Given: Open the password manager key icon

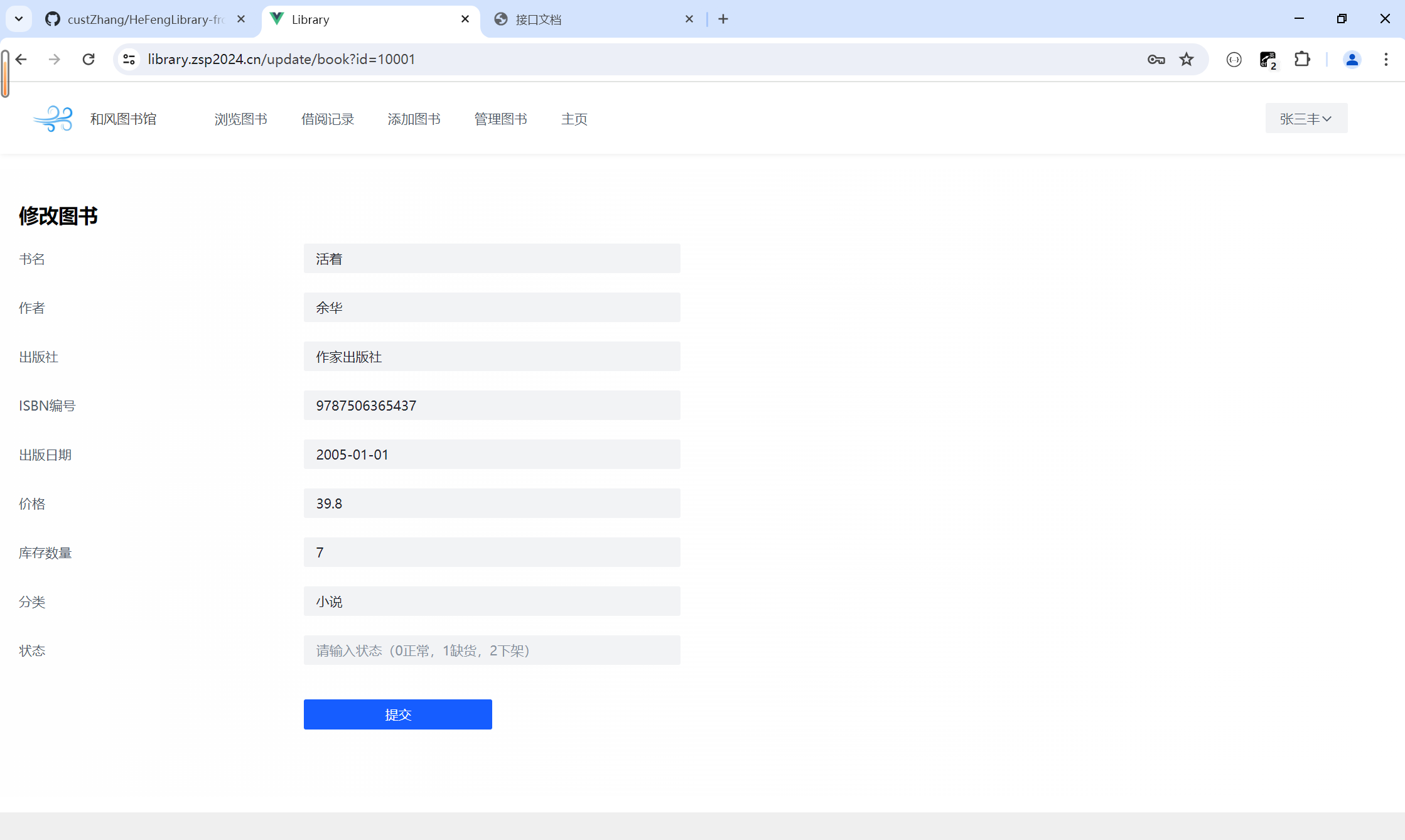Looking at the screenshot, I should click(1156, 59).
